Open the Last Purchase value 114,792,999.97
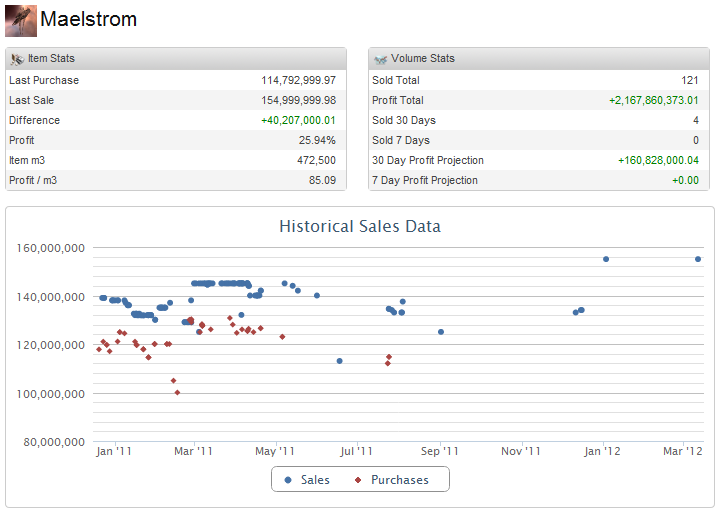Viewport: 719px width, 512px height. pos(298,80)
